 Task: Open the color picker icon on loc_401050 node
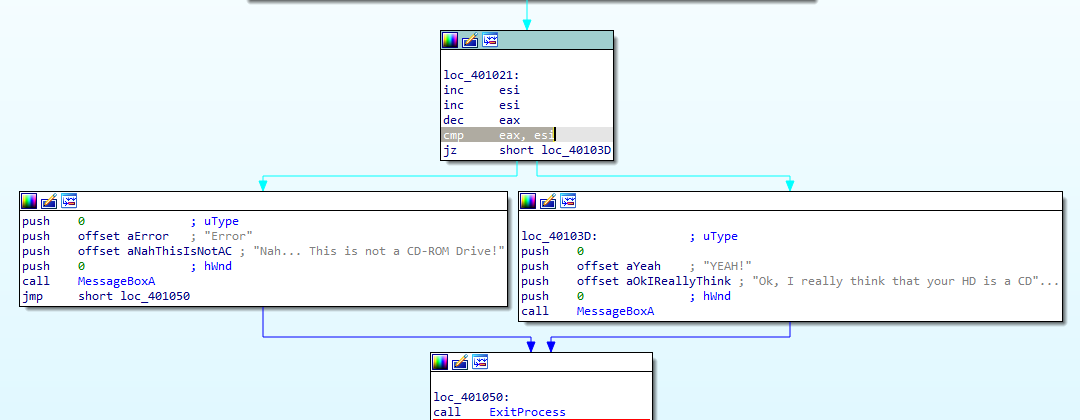pyautogui.click(x=440, y=362)
